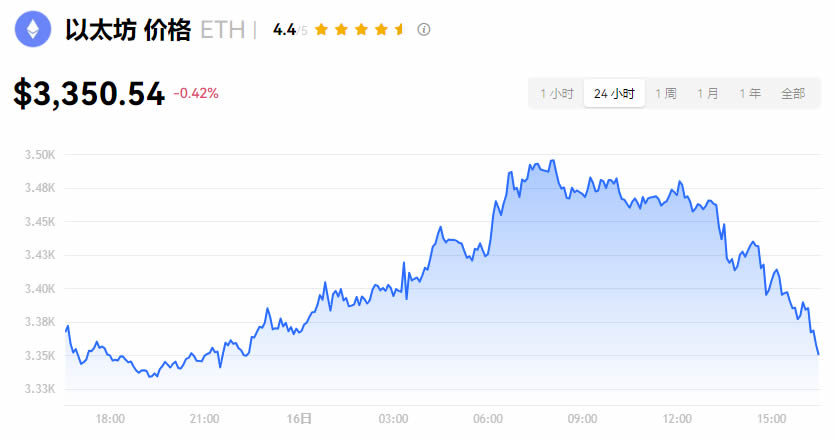835x440 pixels.
Task: Click the $3,350.54 price value
Action: point(89,94)
